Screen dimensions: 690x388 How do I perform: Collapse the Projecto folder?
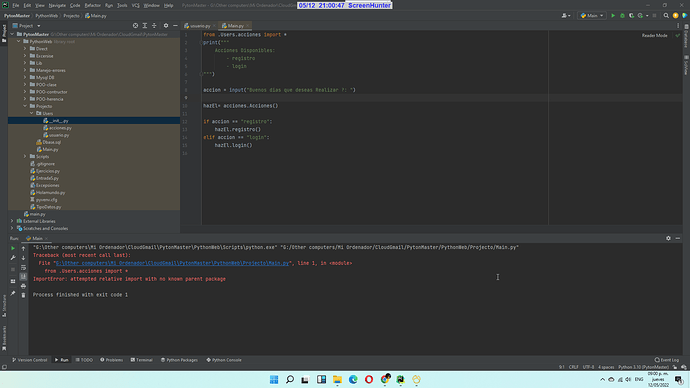pos(25,106)
